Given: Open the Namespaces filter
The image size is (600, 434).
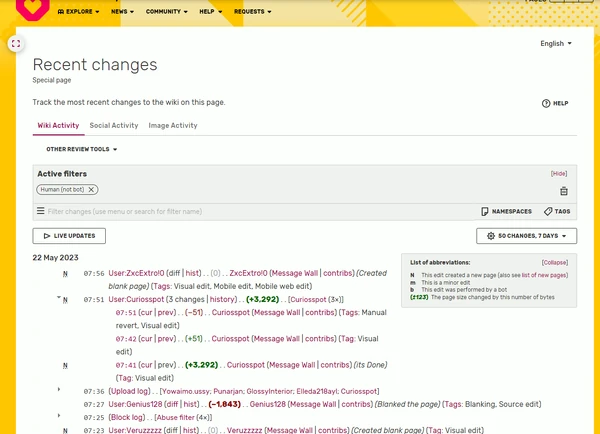Looking at the screenshot, I should 507,212.
